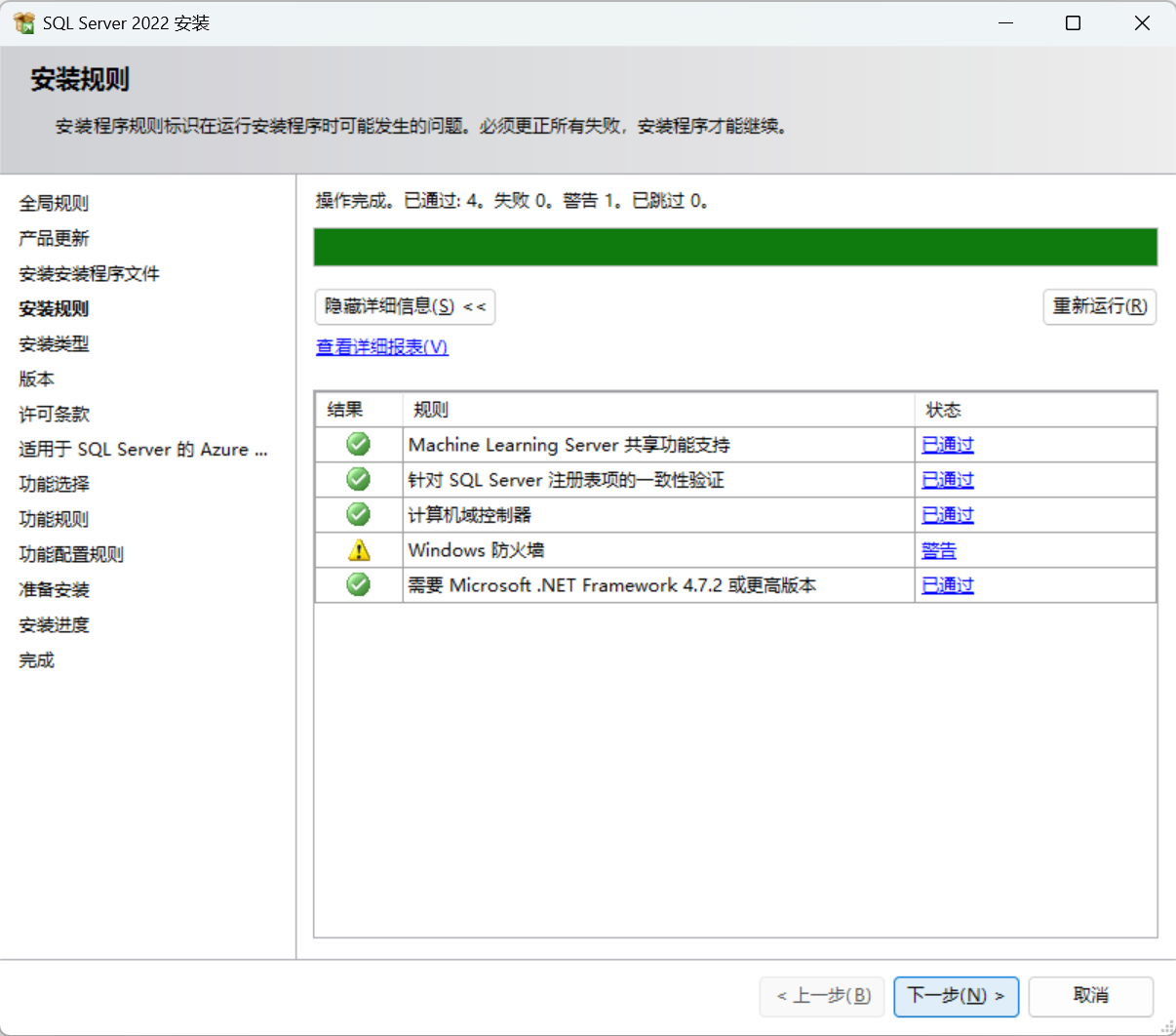Select 版本 step in sidebar
Viewport: 1176px width, 1036px height.
coord(36,379)
